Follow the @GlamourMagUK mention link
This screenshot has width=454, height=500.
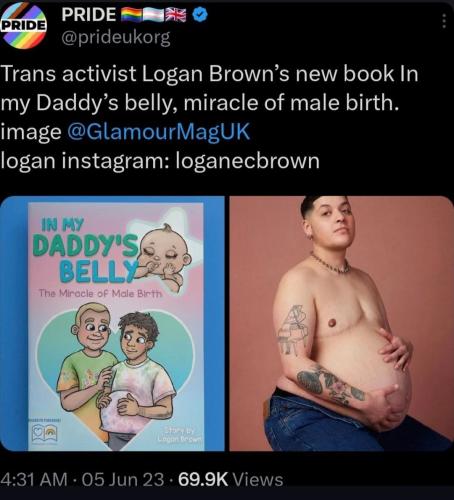tap(158, 132)
